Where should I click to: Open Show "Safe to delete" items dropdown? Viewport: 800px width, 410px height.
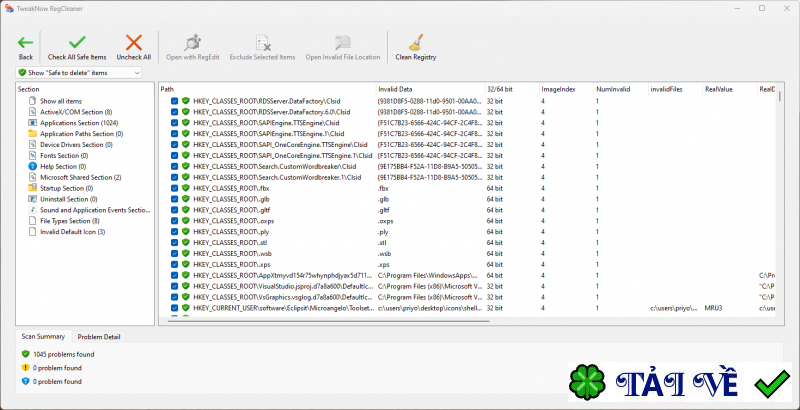pos(79,73)
